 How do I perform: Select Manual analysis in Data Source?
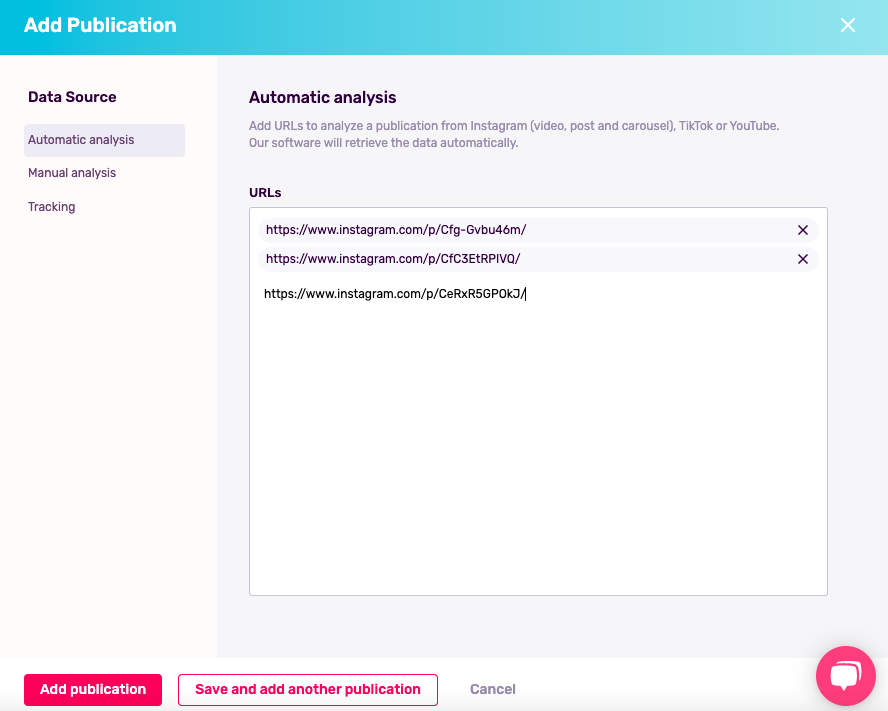(x=71, y=172)
